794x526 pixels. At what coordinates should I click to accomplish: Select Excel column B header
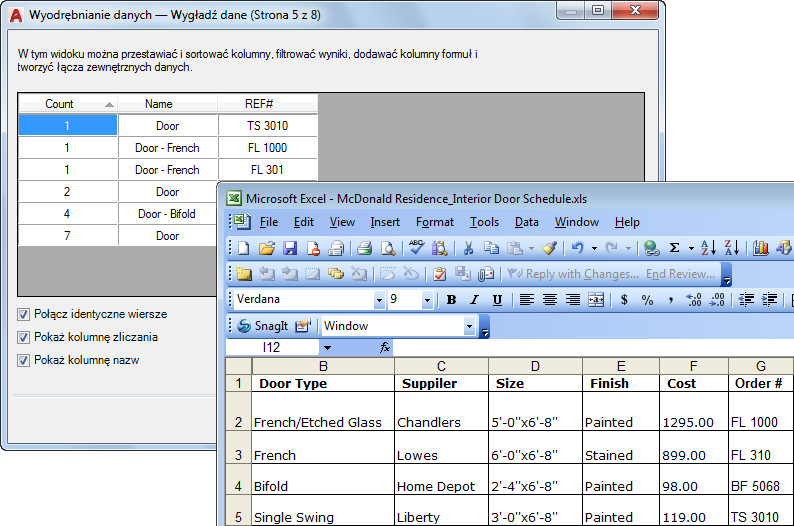[x=323, y=366]
